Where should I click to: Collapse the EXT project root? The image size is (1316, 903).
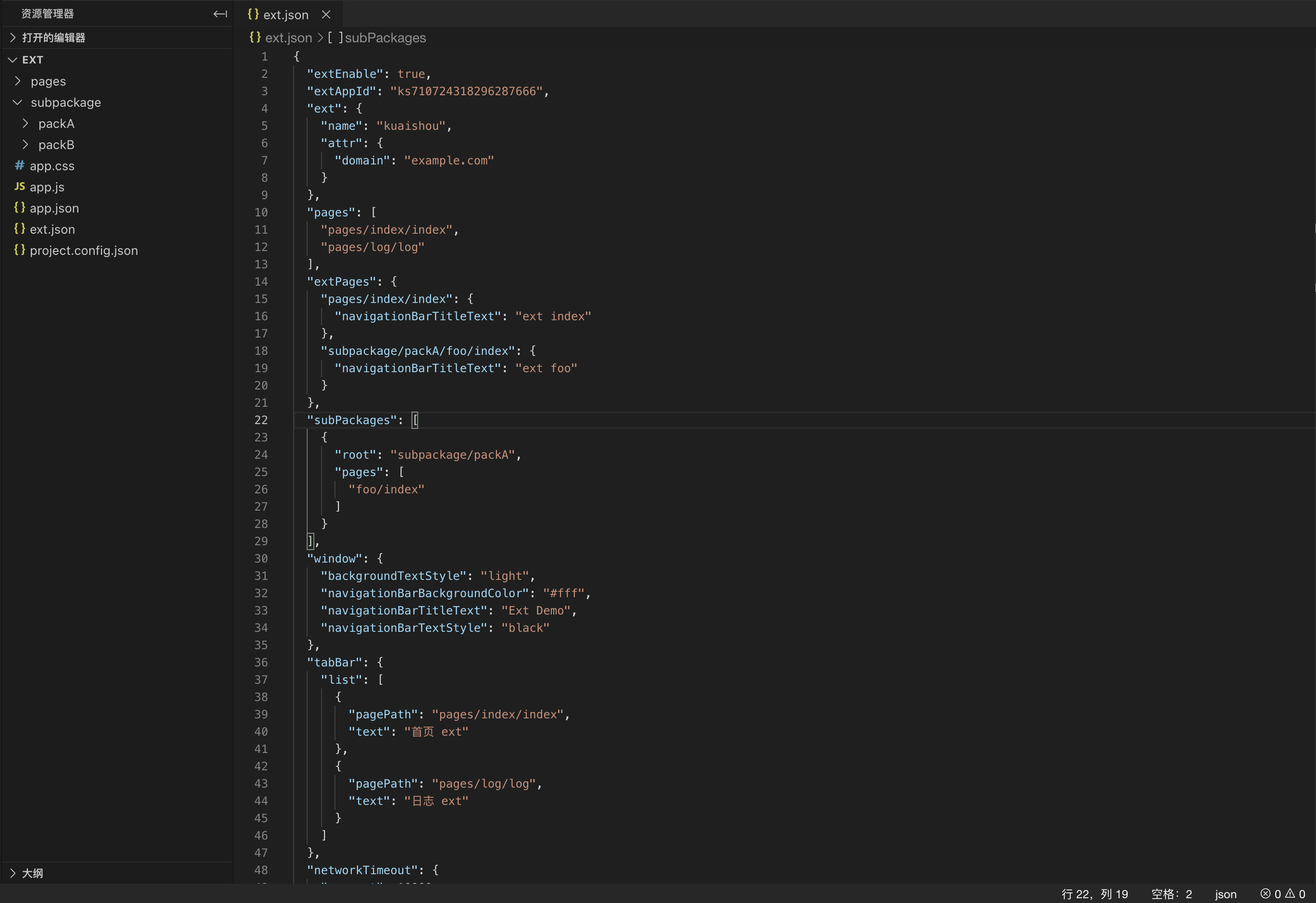tap(116, 60)
